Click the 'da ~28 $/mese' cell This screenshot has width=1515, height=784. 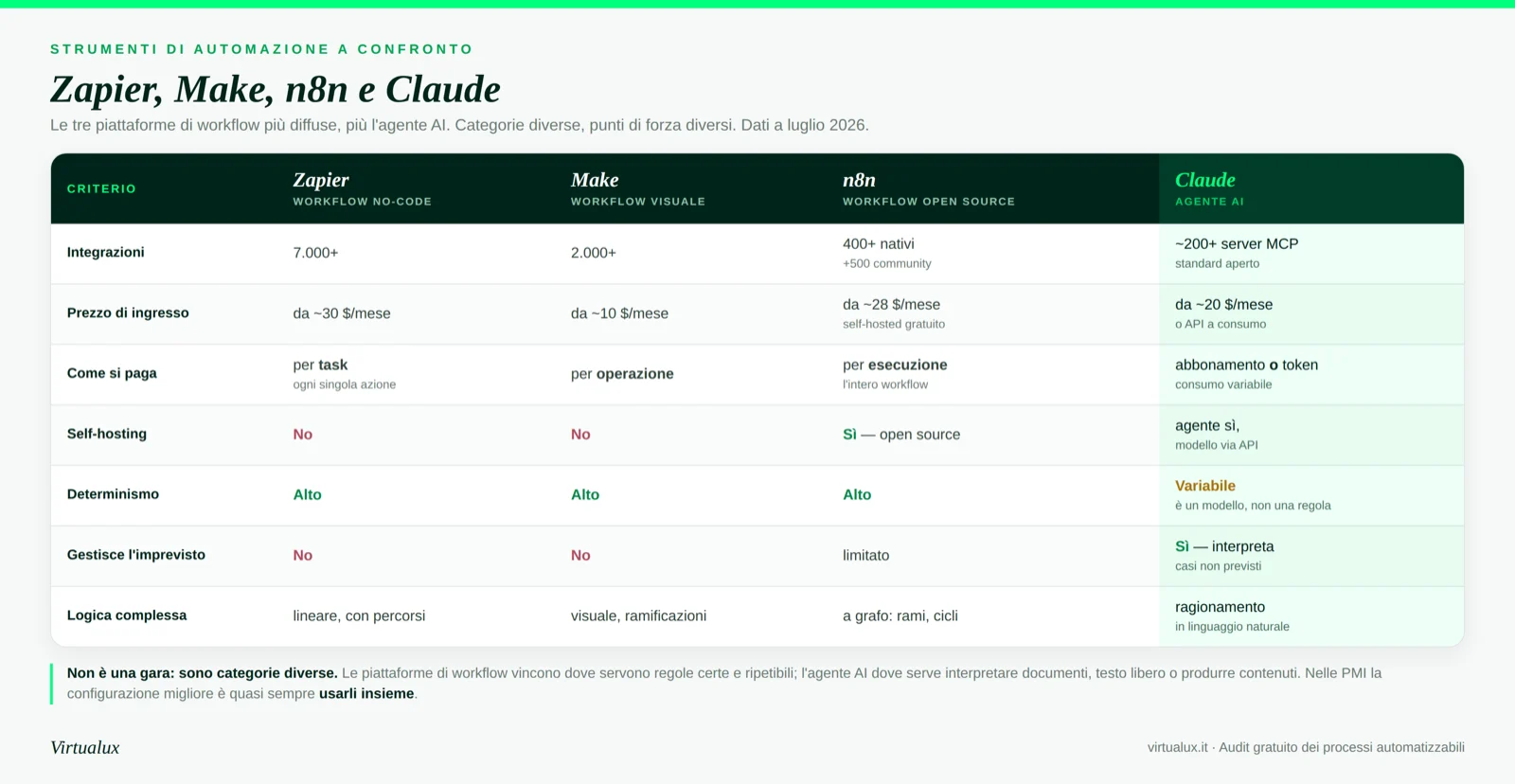pyautogui.click(x=891, y=304)
